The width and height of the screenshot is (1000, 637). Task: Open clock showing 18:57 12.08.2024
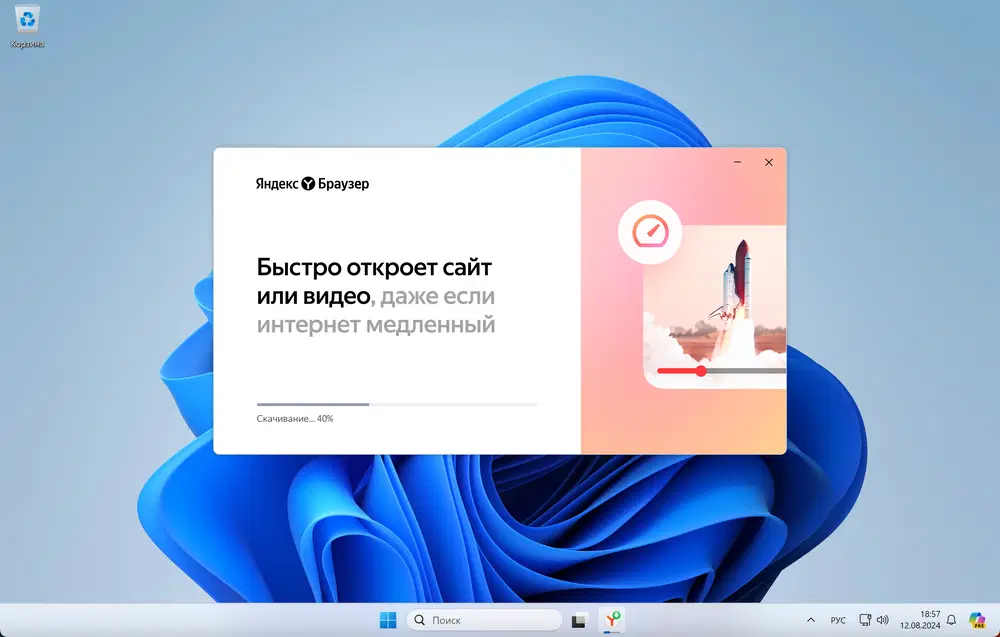[920, 620]
